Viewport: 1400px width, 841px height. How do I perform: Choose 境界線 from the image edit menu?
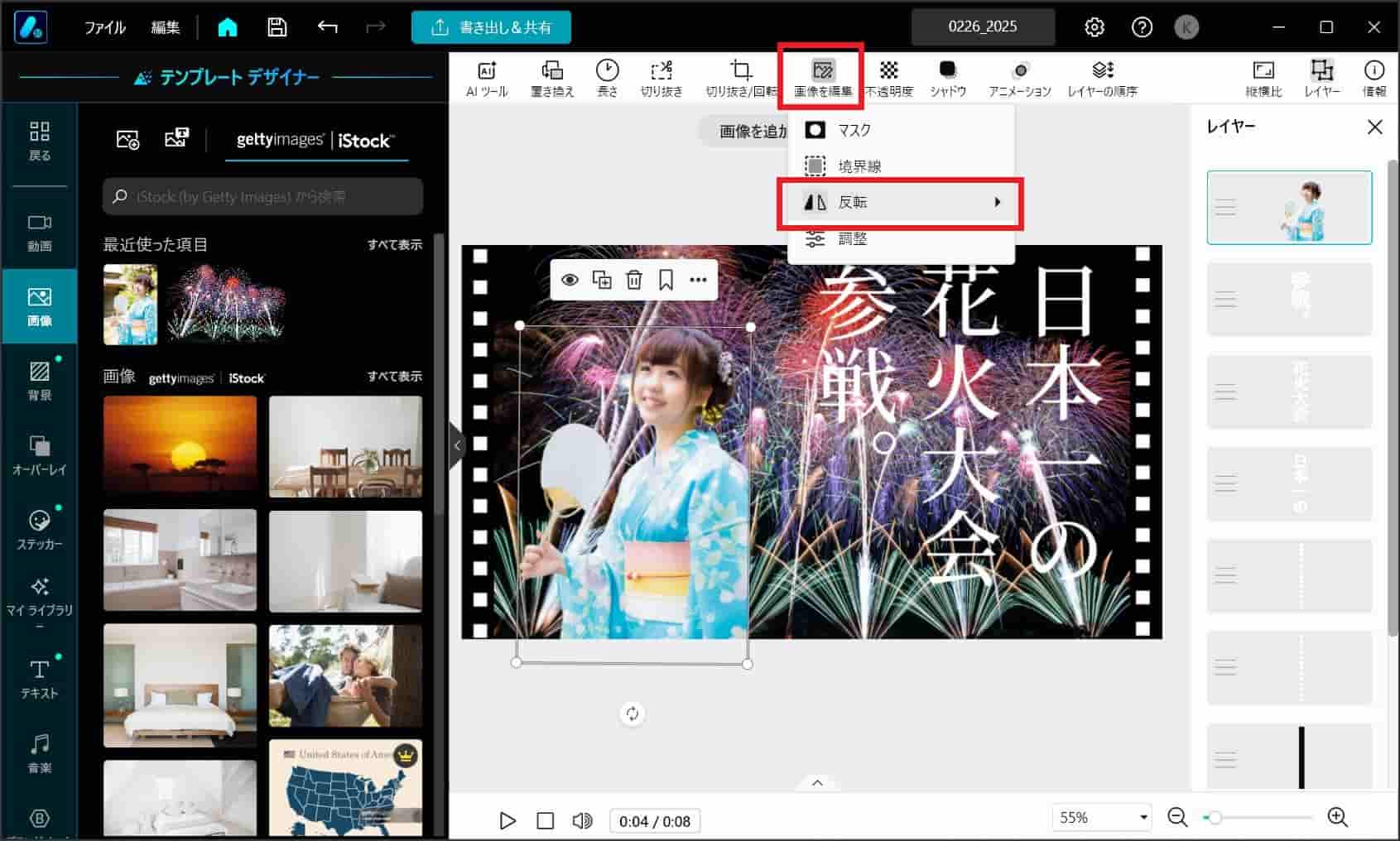901,166
